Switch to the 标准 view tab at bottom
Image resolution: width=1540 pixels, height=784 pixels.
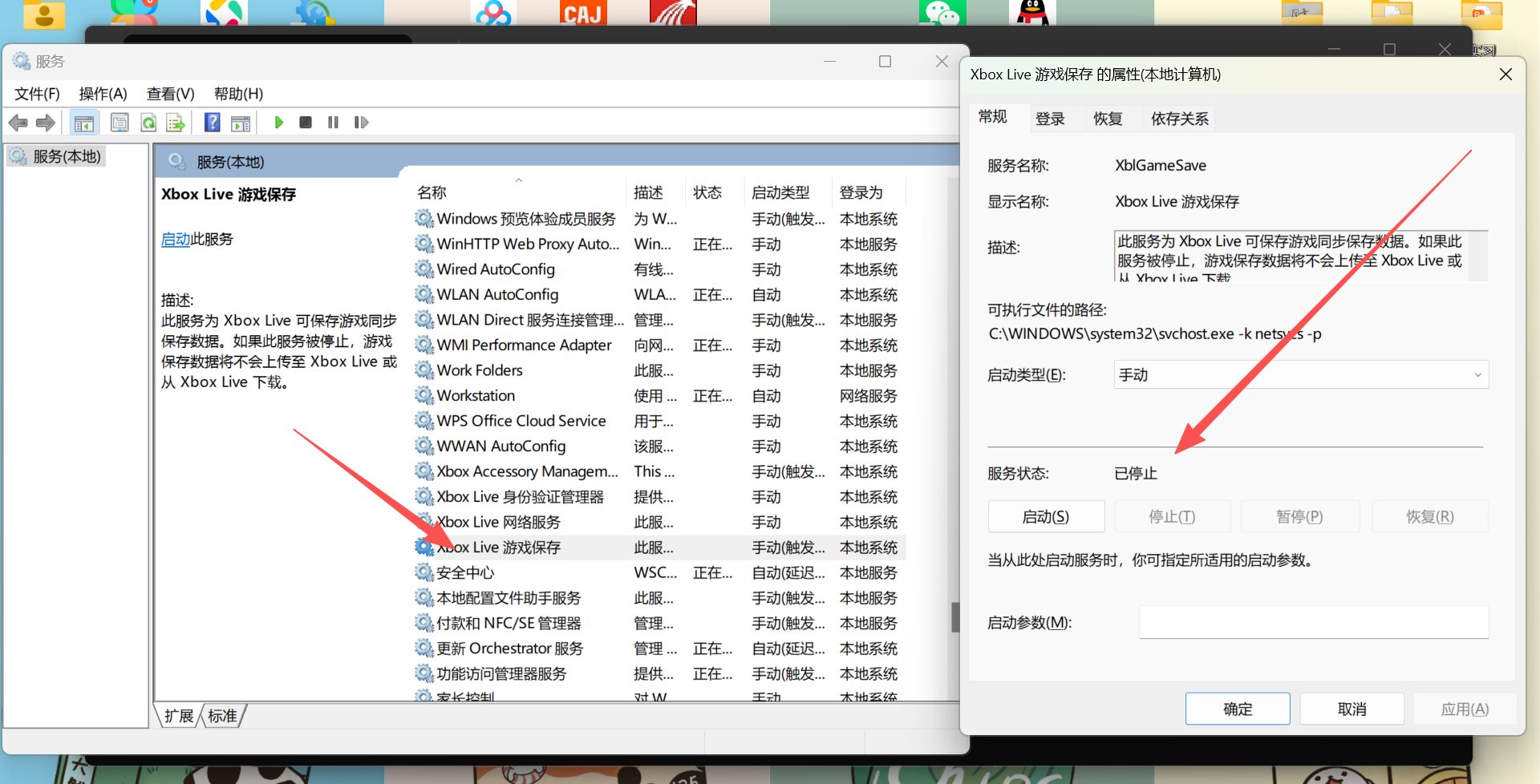pos(222,716)
